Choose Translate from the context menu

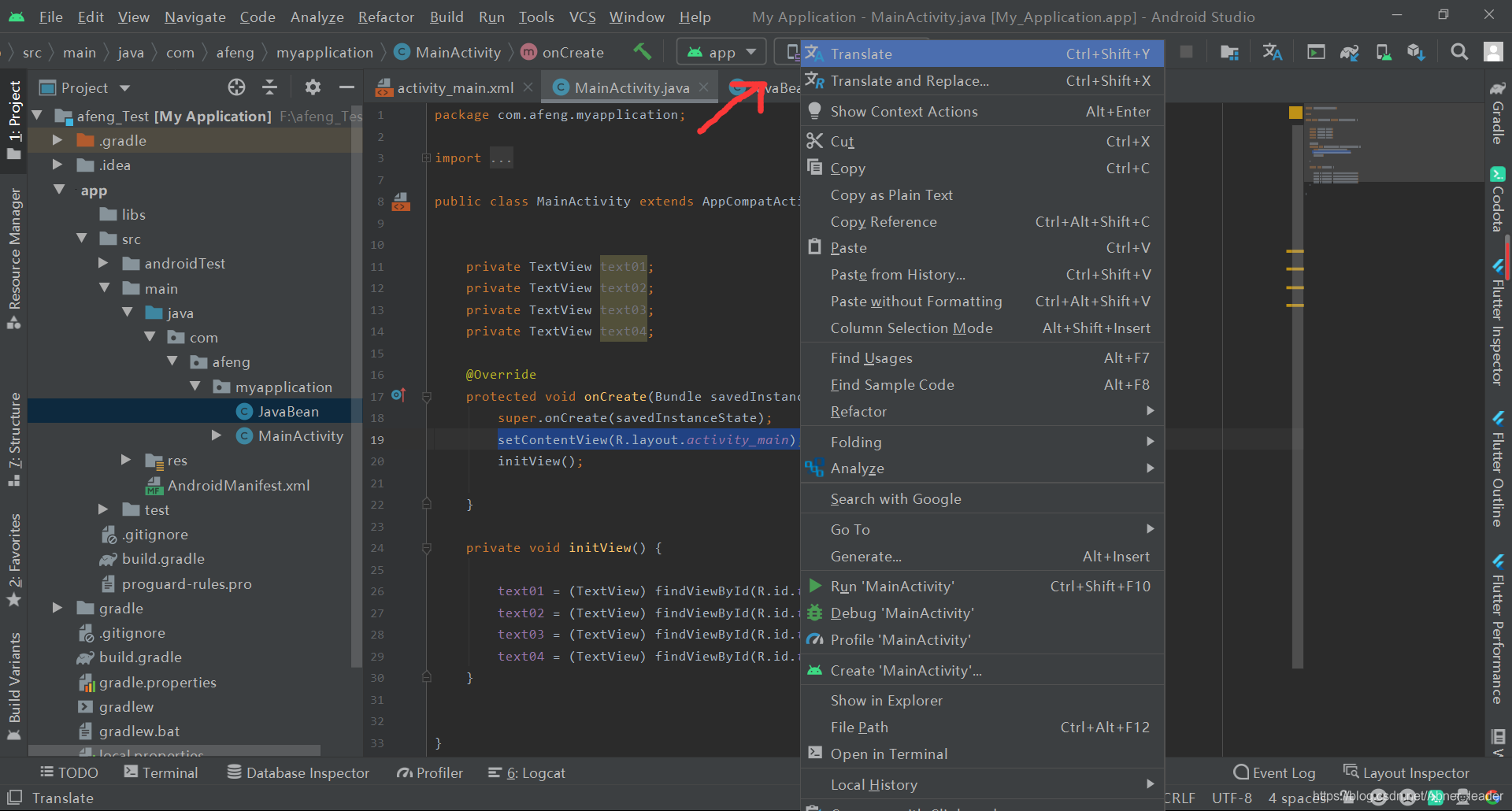point(982,54)
